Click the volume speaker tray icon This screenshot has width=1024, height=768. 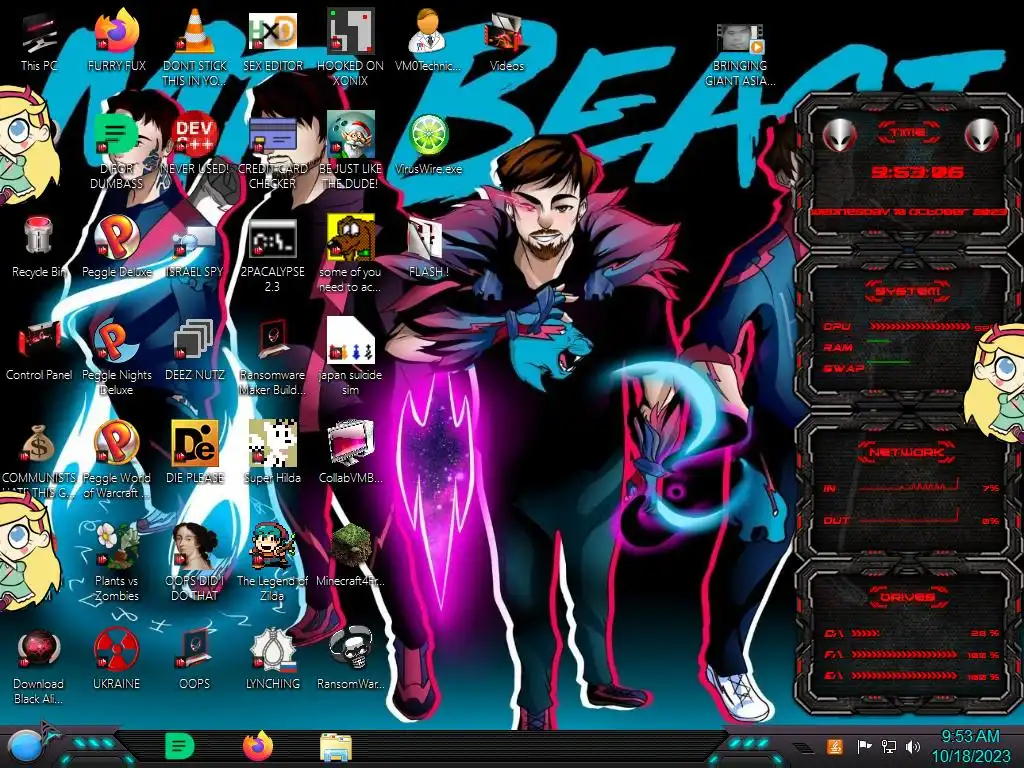click(x=913, y=746)
